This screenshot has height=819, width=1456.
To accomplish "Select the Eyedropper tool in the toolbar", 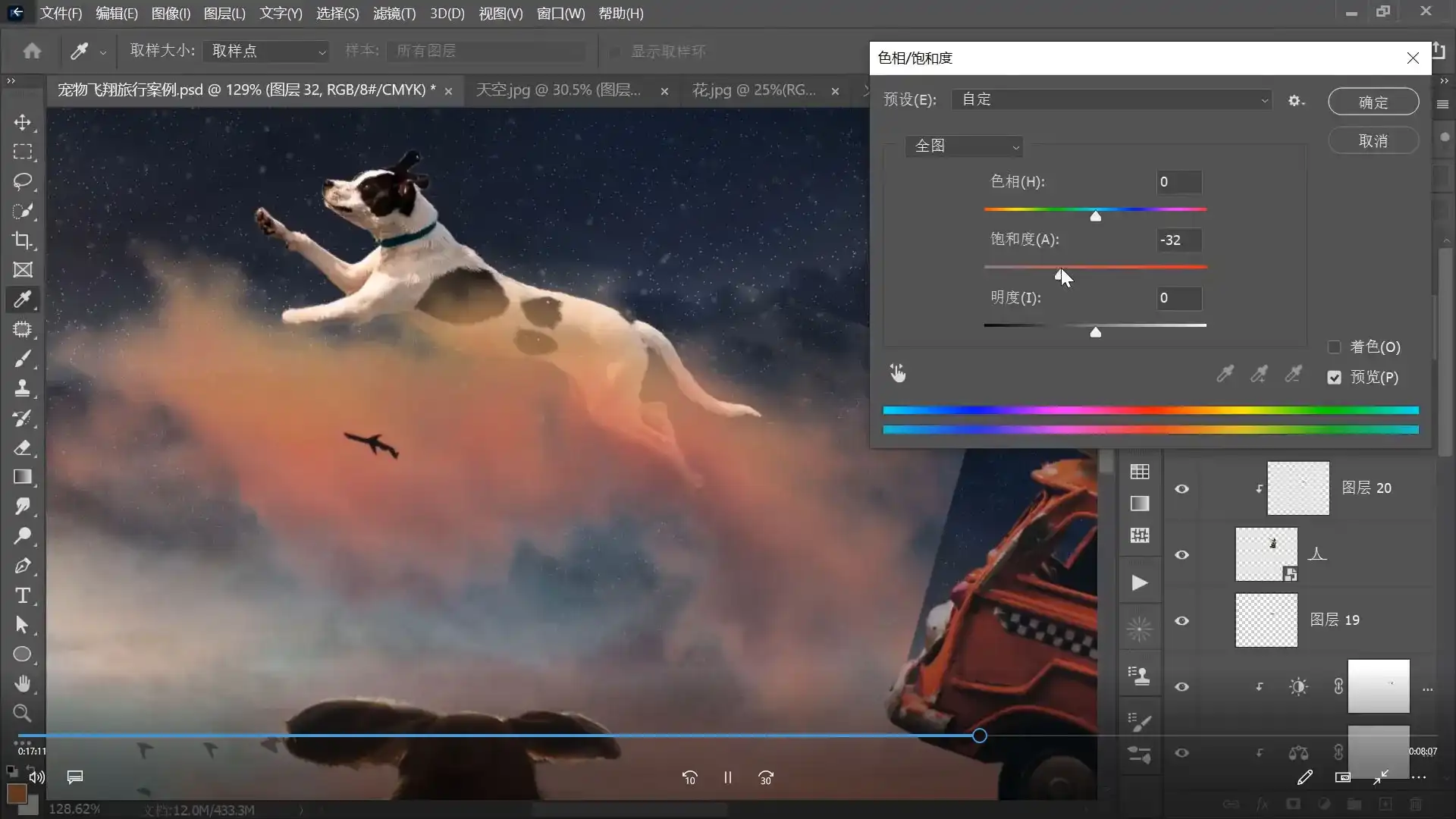I will tap(23, 300).
